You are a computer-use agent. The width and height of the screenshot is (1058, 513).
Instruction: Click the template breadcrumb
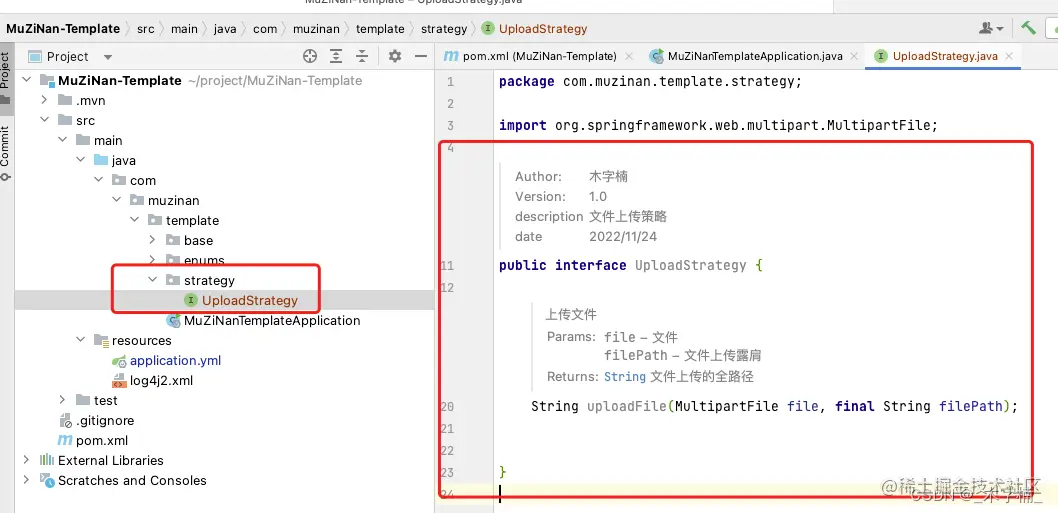point(381,29)
